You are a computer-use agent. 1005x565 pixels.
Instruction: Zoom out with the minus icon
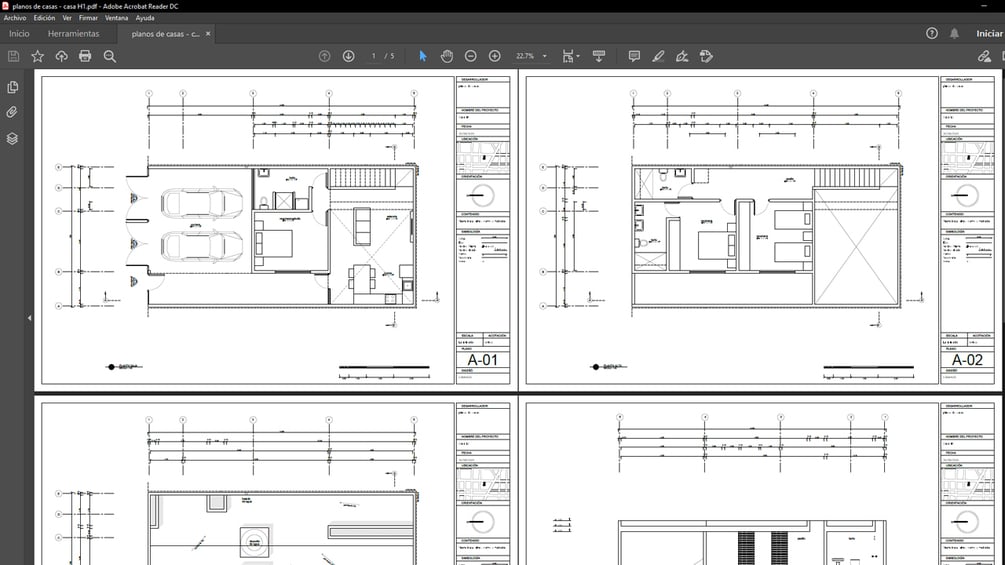[x=470, y=56]
